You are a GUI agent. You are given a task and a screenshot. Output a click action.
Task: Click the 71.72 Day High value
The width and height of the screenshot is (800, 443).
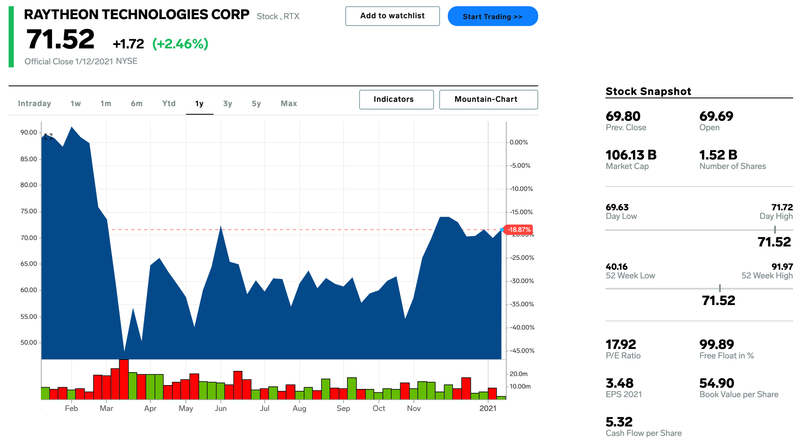click(x=782, y=207)
